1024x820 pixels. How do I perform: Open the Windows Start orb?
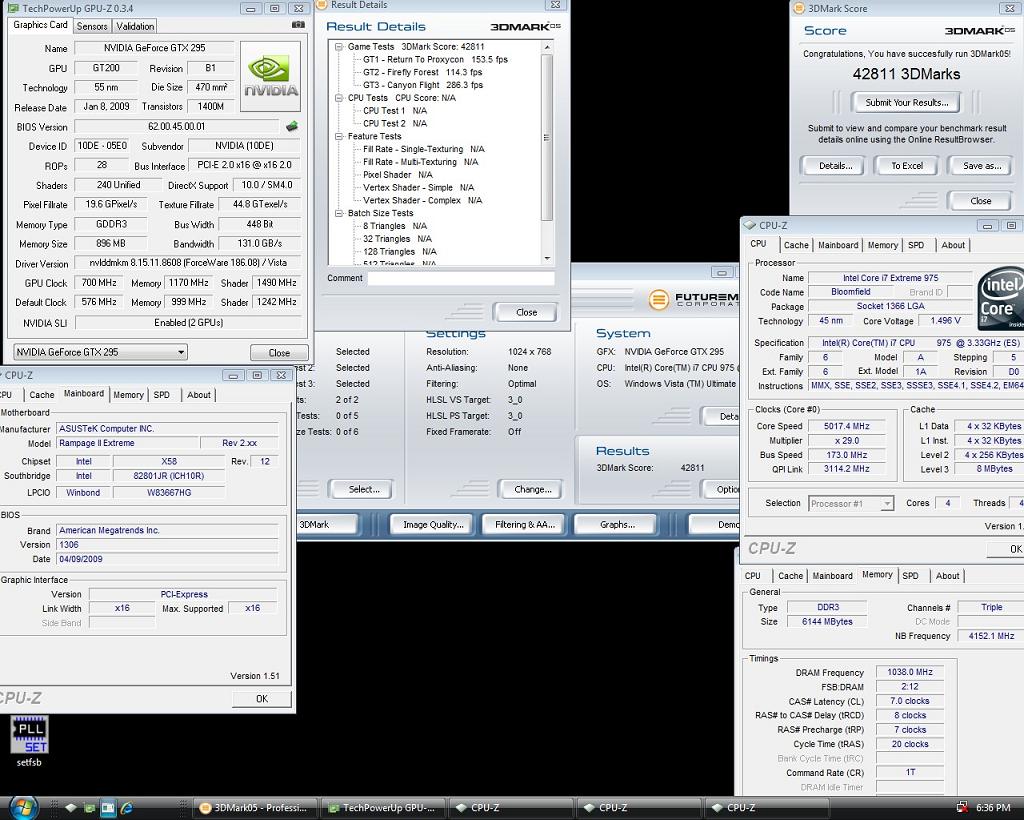pyautogui.click(x=24, y=808)
